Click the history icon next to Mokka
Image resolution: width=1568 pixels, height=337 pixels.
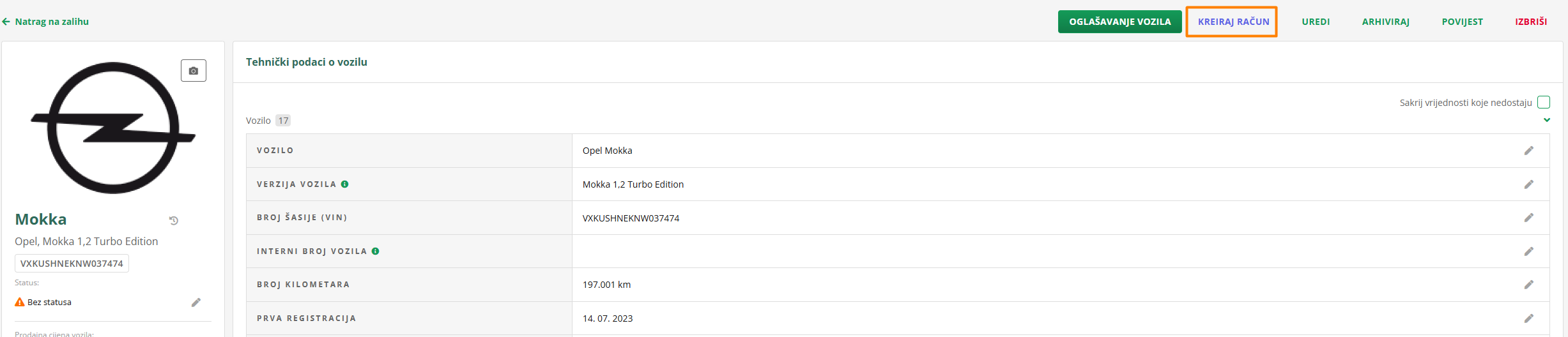click(x=174, y=221)
